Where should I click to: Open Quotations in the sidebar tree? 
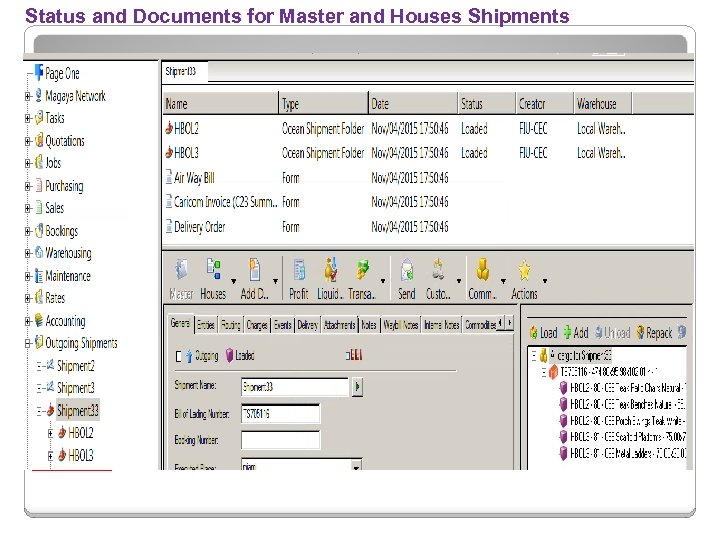click(65, 141)
